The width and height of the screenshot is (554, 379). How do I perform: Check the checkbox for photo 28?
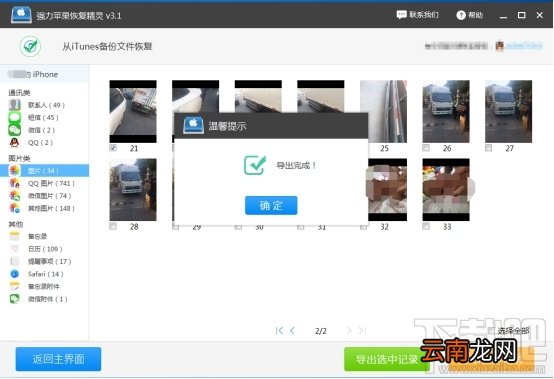tap(113, 226)
